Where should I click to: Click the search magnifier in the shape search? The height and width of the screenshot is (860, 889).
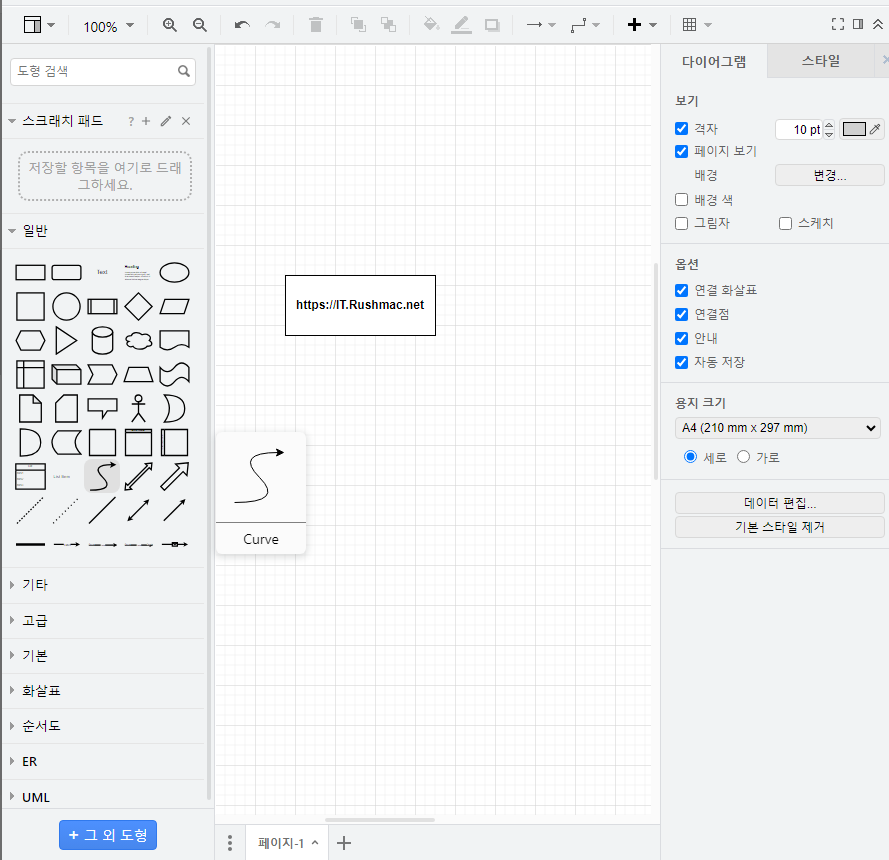[184, 71]
